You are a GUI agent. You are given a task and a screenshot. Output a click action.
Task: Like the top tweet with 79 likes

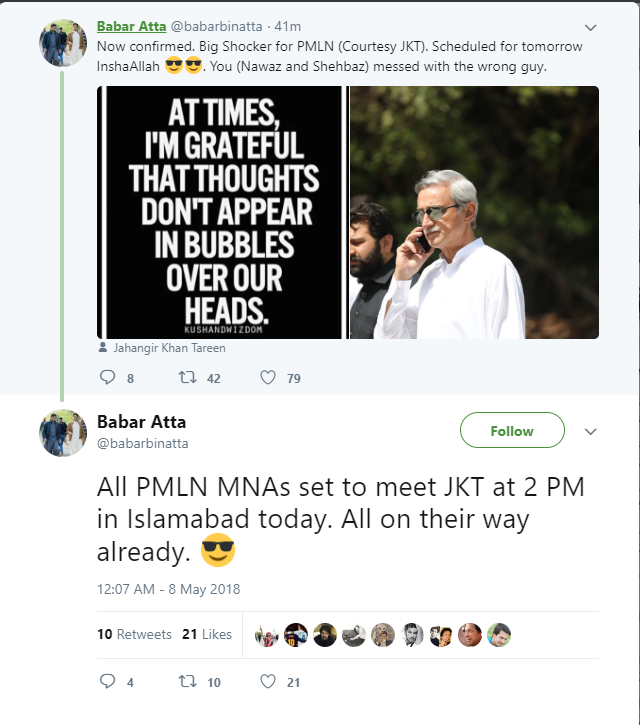[x=268, y=378]
